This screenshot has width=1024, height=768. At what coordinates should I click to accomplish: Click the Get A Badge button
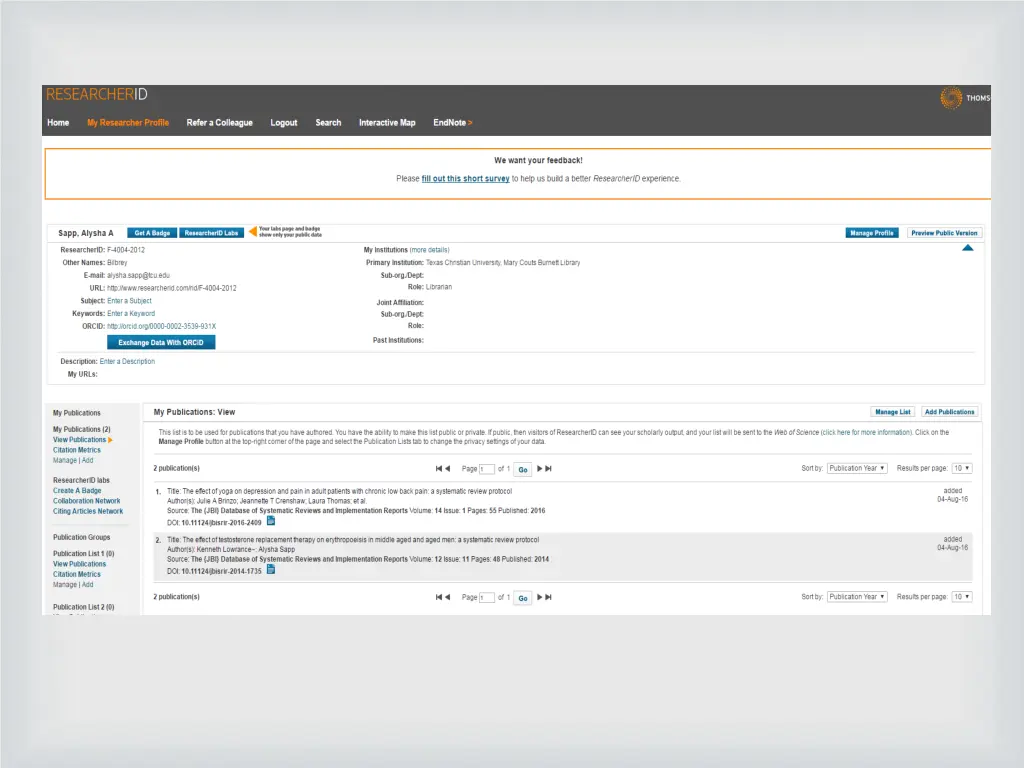click(152, 233)
